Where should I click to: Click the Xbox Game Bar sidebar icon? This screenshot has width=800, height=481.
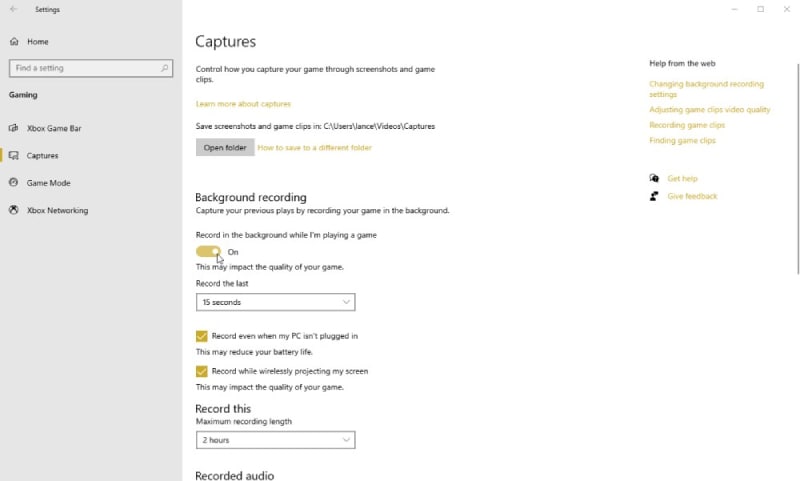pyautogui.click(x=14, y=128)
